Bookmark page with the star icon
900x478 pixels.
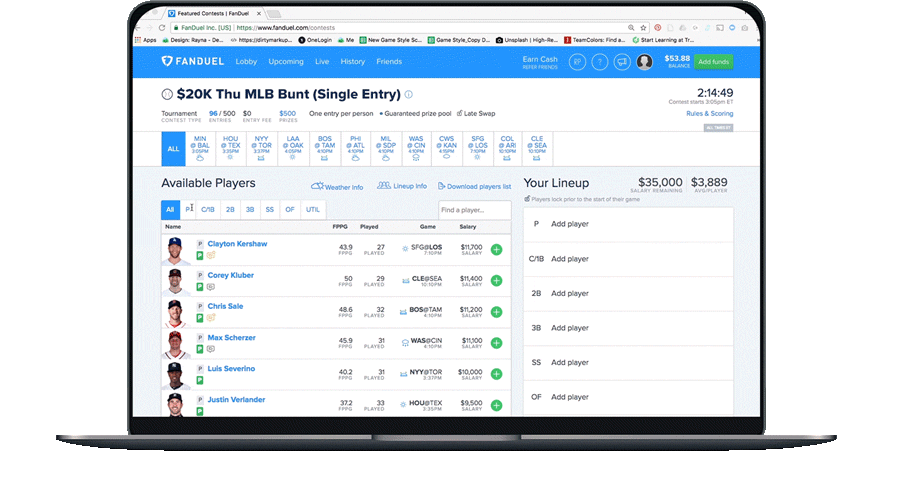coord(643,28)
